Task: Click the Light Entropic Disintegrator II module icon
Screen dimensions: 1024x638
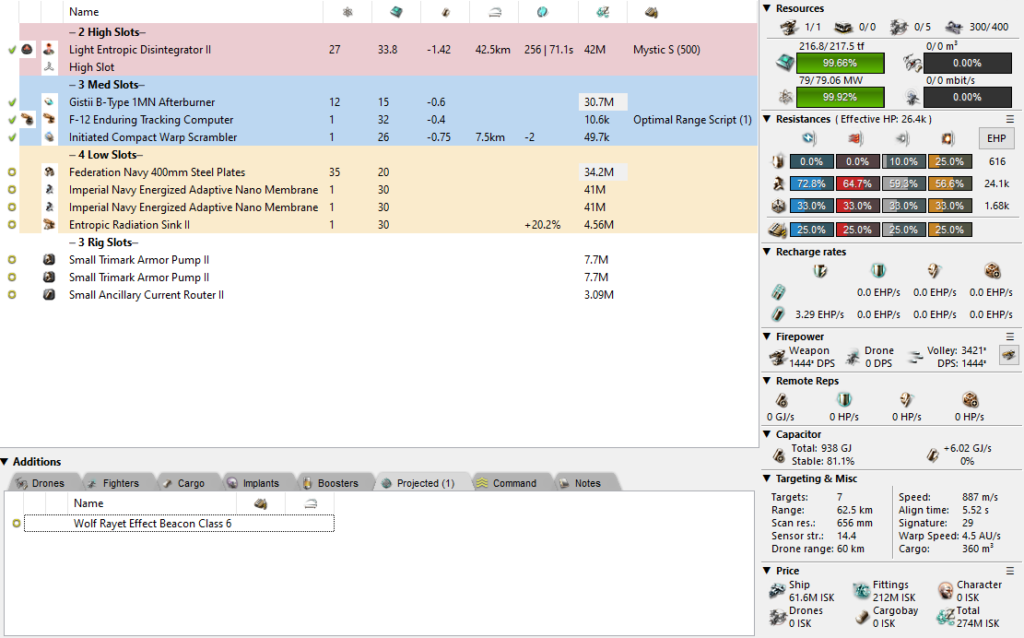Action: pos(49,49)
